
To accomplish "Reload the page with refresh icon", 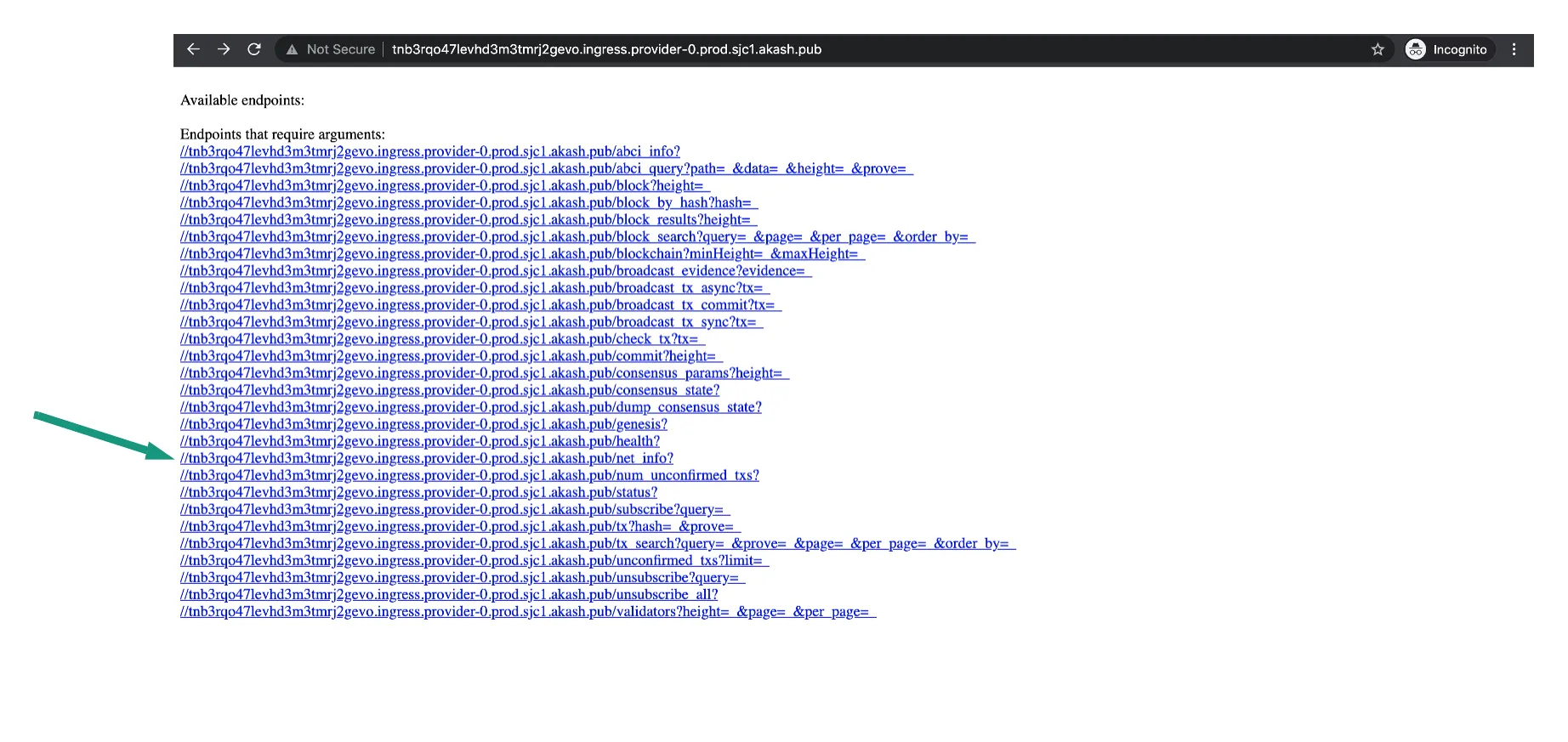I will (x=254, y=49).
